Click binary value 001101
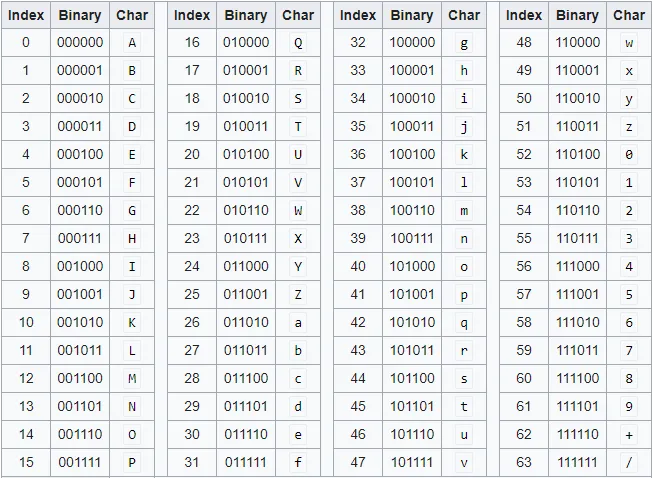 click(80, 406)
